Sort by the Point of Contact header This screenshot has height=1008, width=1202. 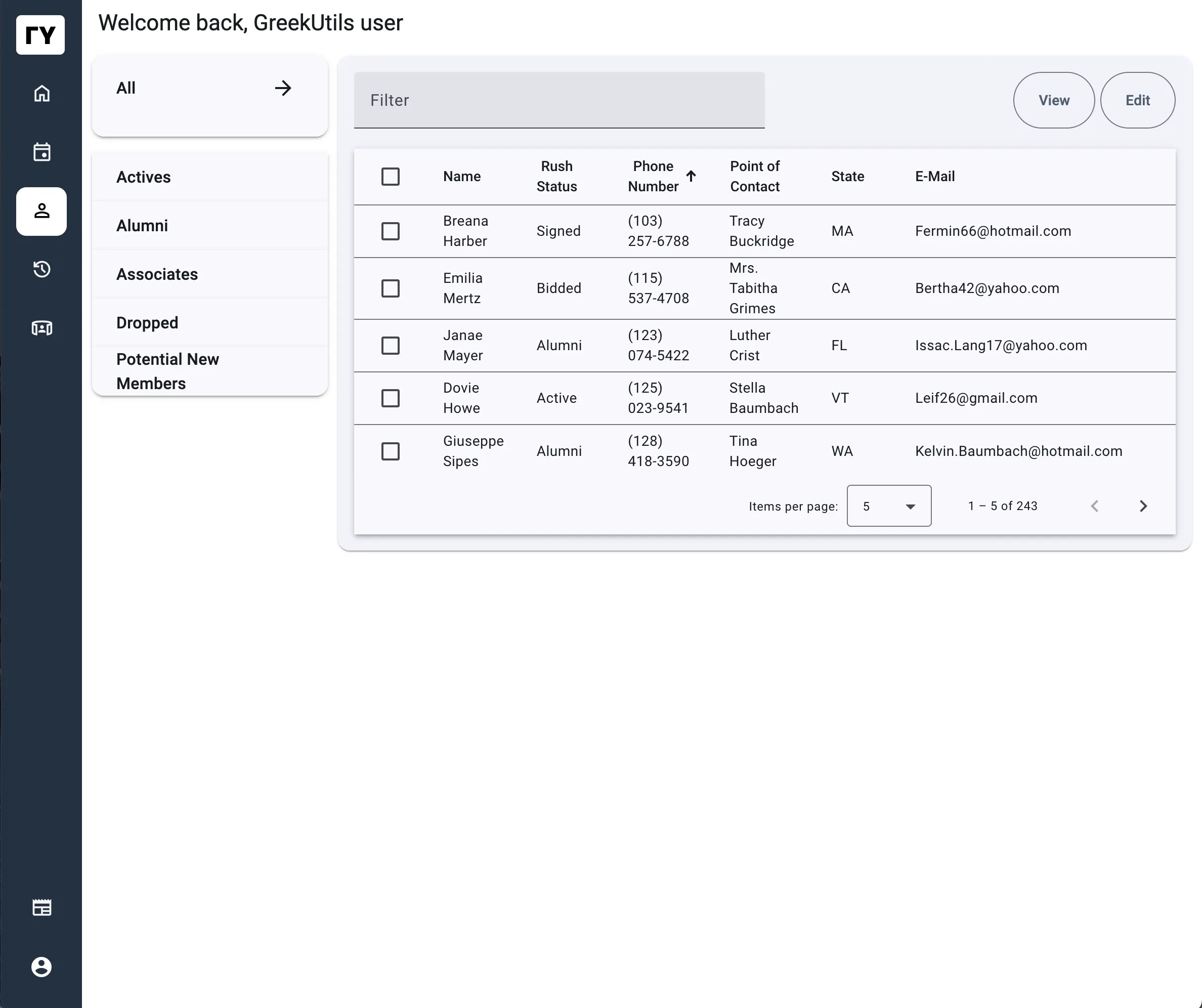point(754,176)
